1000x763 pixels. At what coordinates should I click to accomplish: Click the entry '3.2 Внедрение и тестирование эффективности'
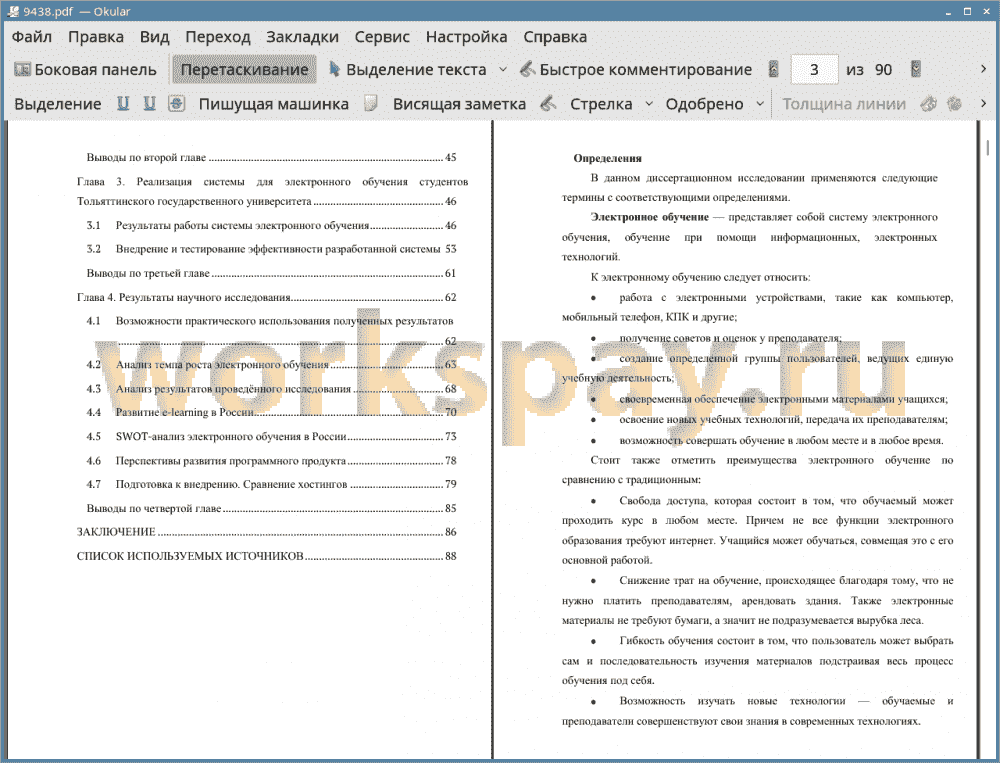pyautogui.click(x=272, y=249)
